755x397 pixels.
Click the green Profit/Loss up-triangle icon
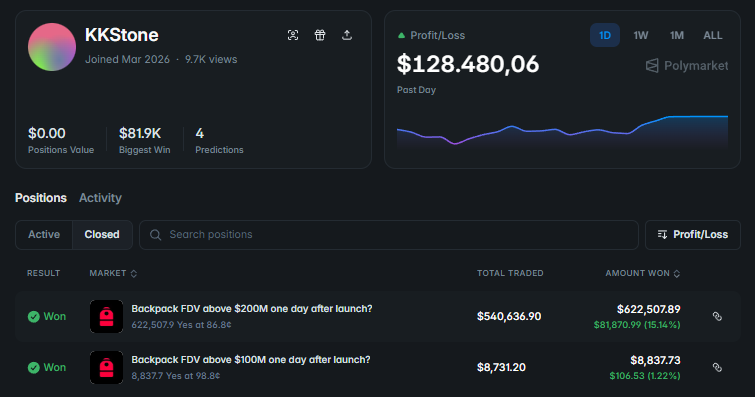click(x=401, y=35)
